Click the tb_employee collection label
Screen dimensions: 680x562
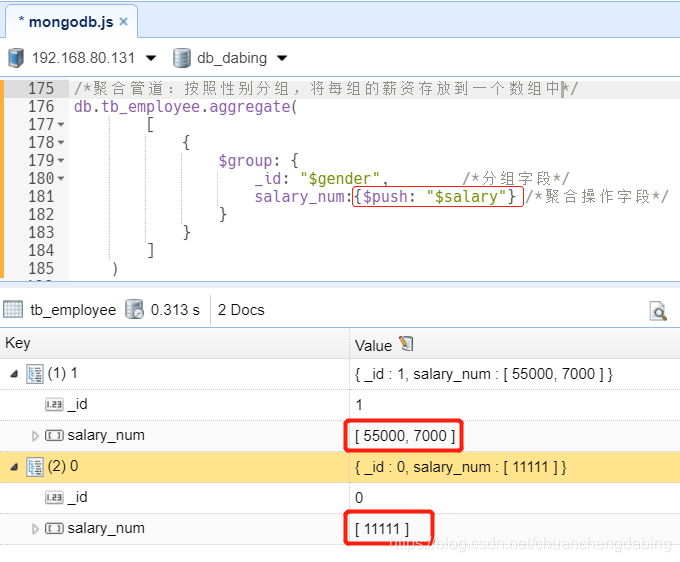(73, 310)
